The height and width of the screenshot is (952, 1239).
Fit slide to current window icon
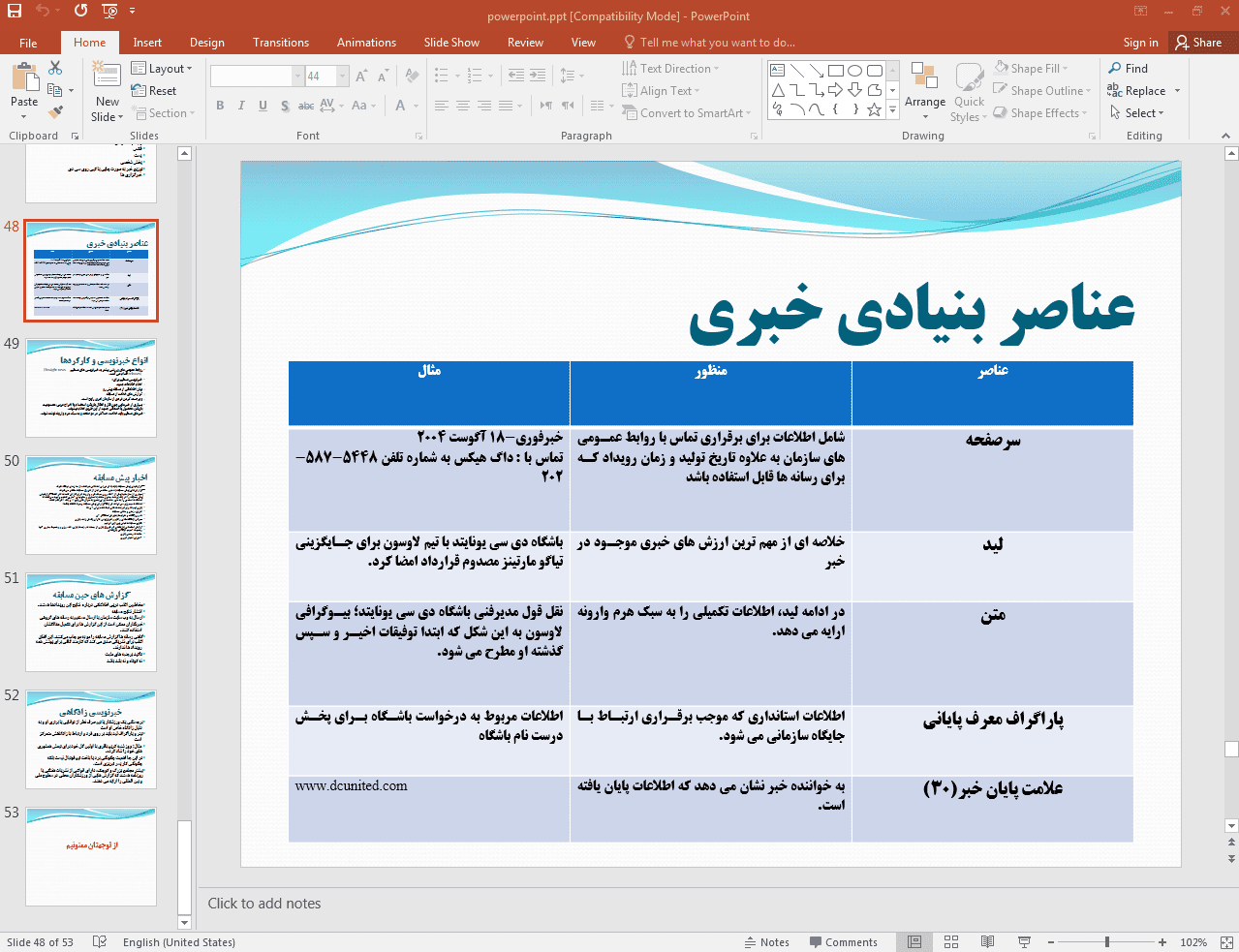point(1226,941)
